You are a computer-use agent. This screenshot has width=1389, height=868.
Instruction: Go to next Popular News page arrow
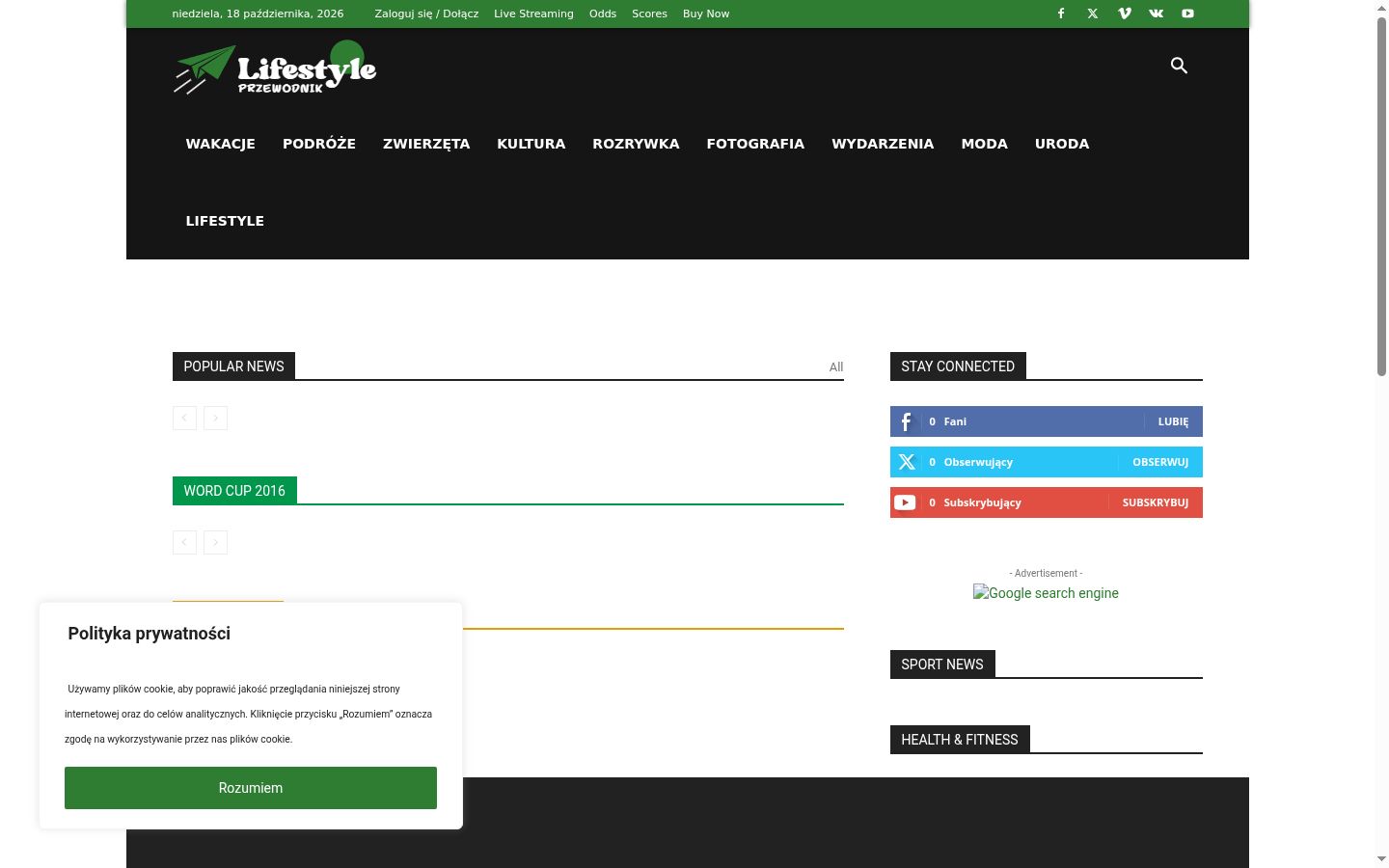pos(215,418)
